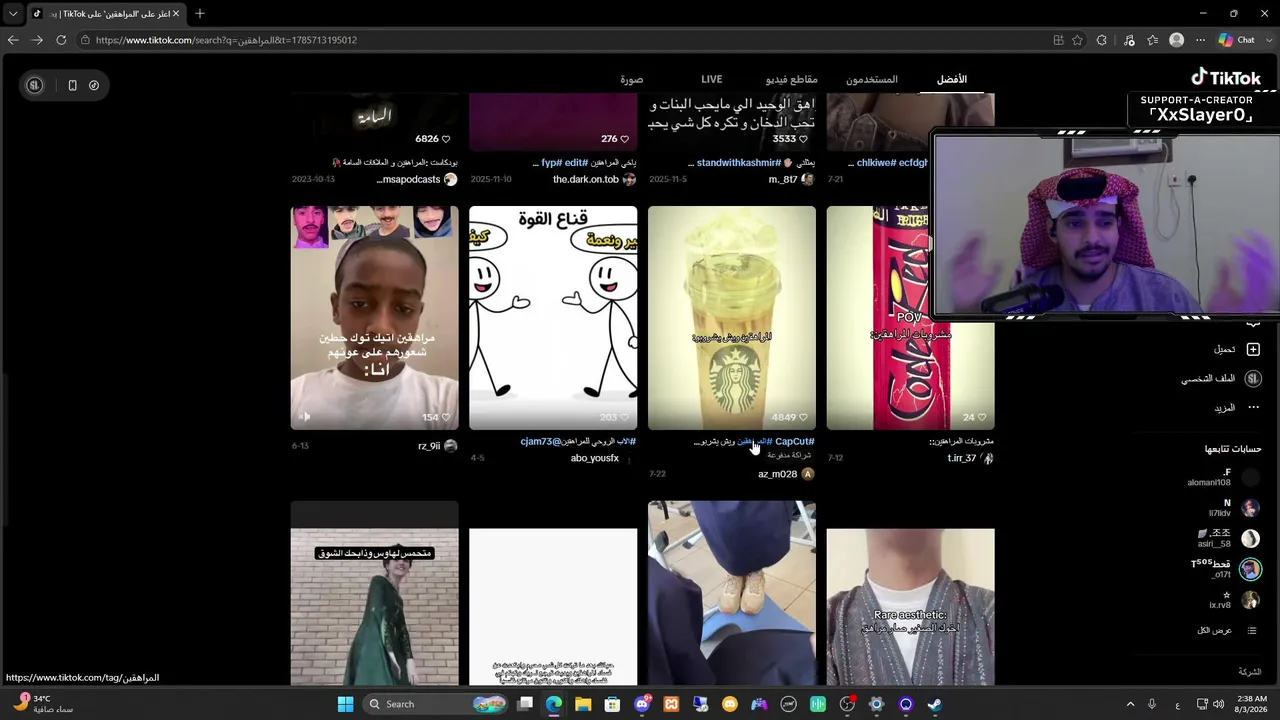This screenshot has height=720, width=1280.
Task: Open the video by rz_9ii
Action: [375, 318]
